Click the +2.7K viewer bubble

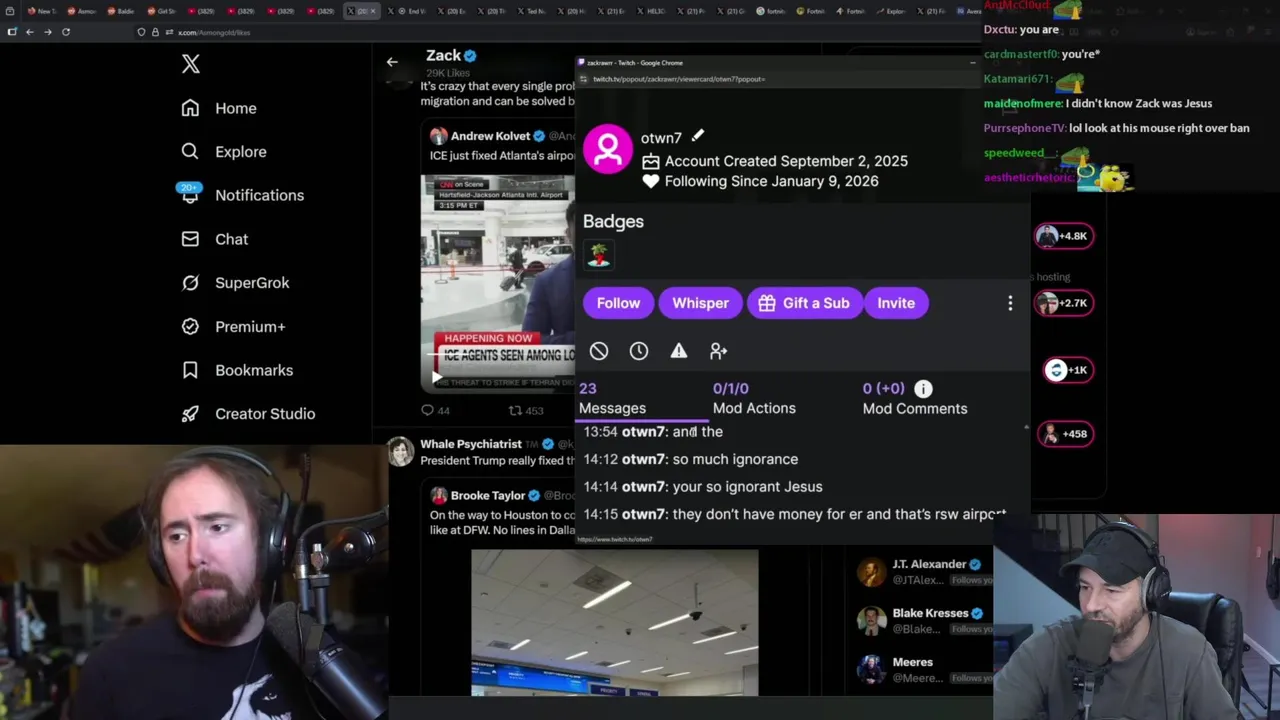point(1064,303)
